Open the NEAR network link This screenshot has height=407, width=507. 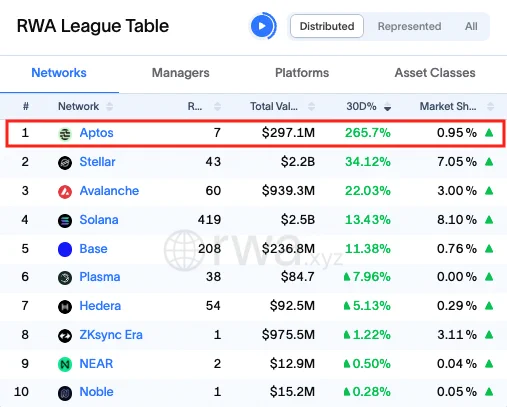click(96, 364)
